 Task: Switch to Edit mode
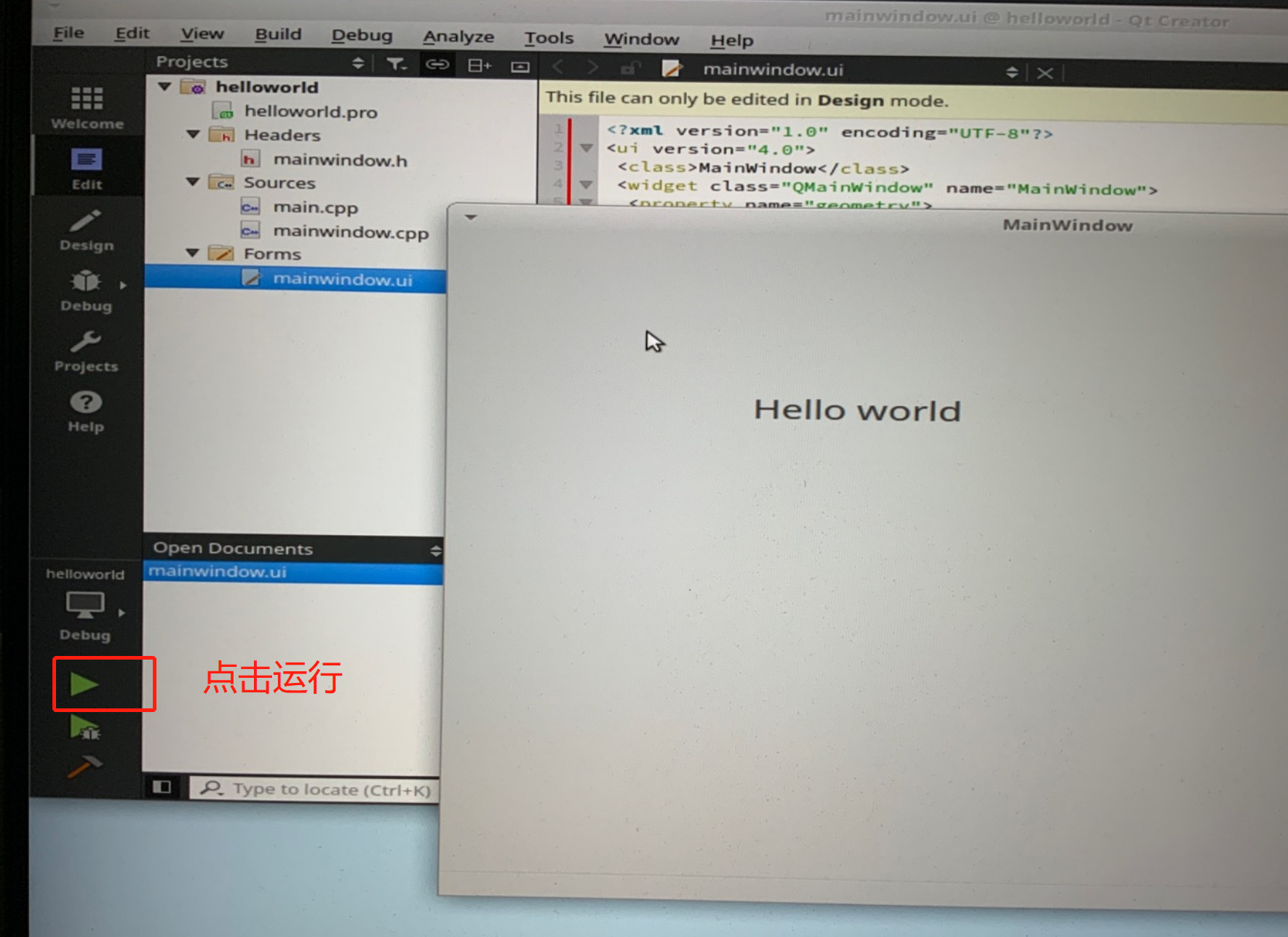87,169
